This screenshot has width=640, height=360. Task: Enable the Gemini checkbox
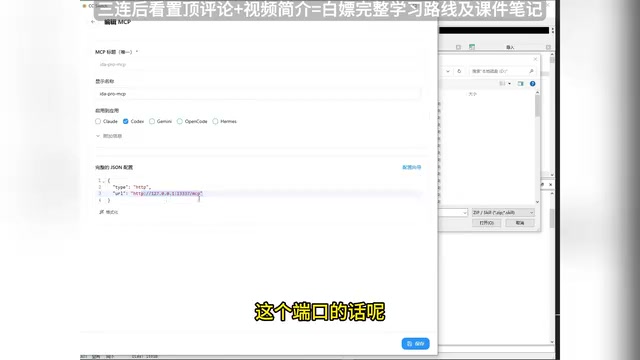point(152,121)
